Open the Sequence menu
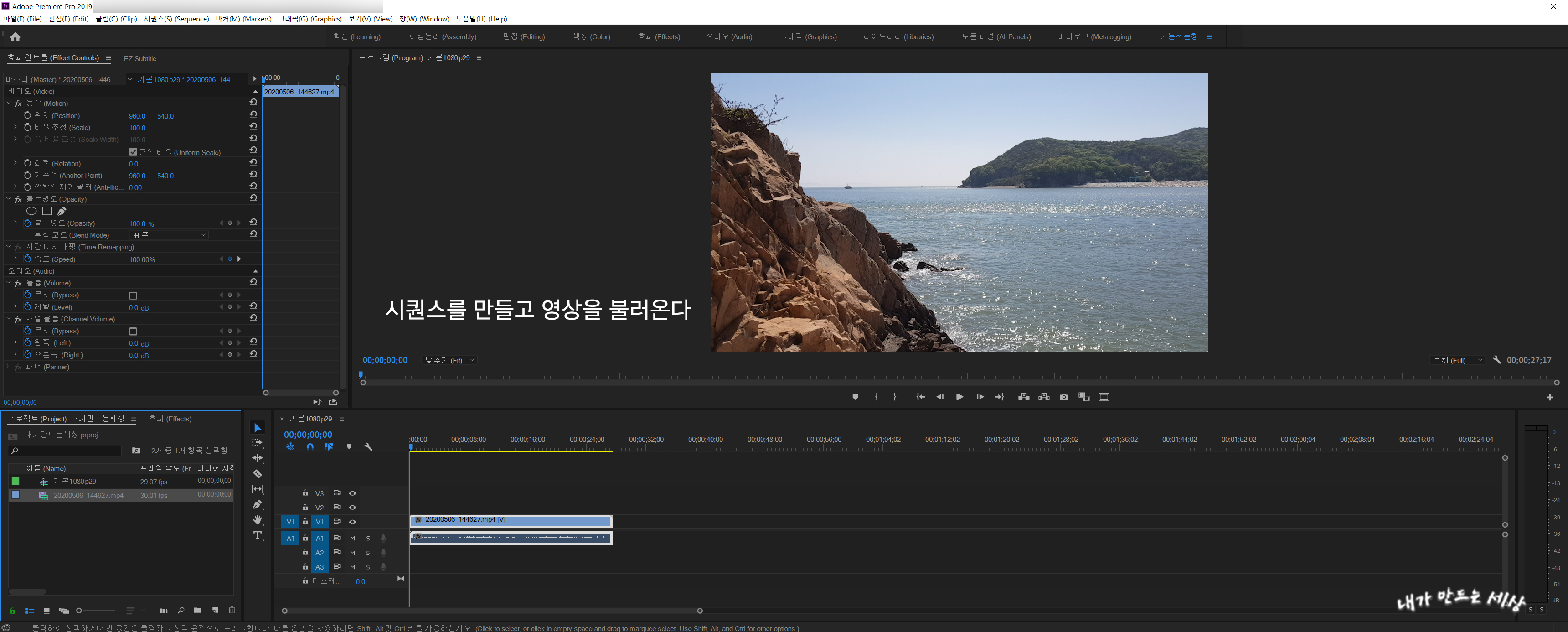 click(176, 19)
